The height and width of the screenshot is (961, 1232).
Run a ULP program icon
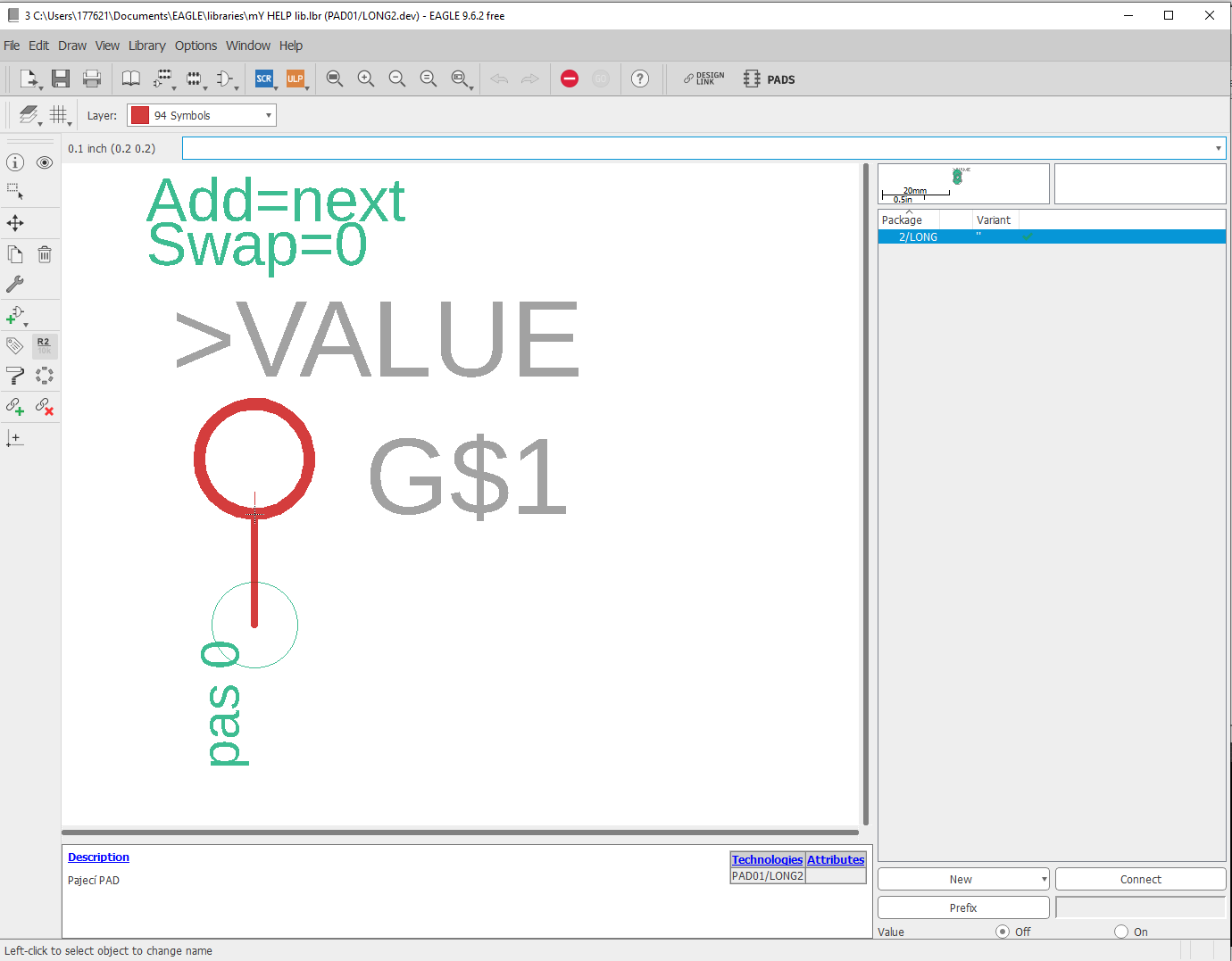point(295,79)
